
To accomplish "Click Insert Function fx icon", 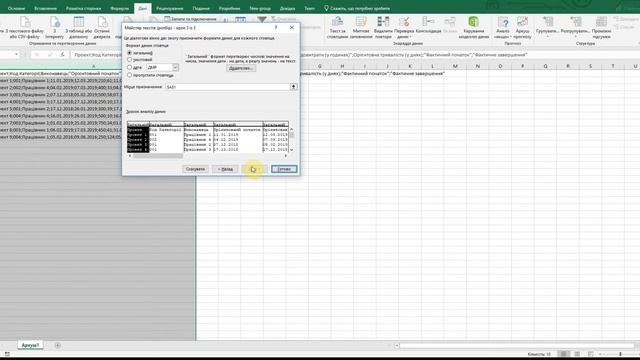I will [62, 55].
